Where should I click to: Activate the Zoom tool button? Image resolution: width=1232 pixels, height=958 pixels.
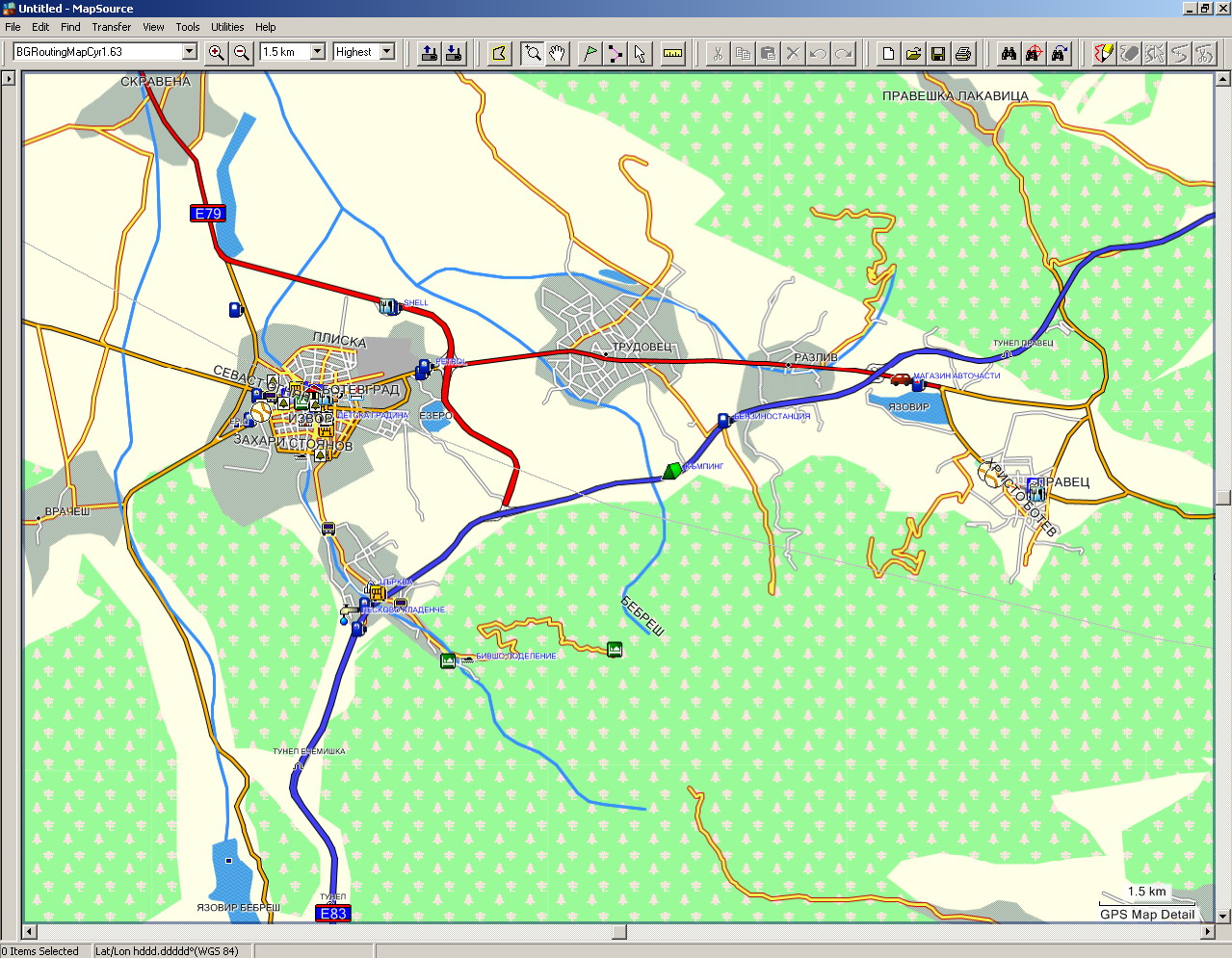[x=532, y=53]
